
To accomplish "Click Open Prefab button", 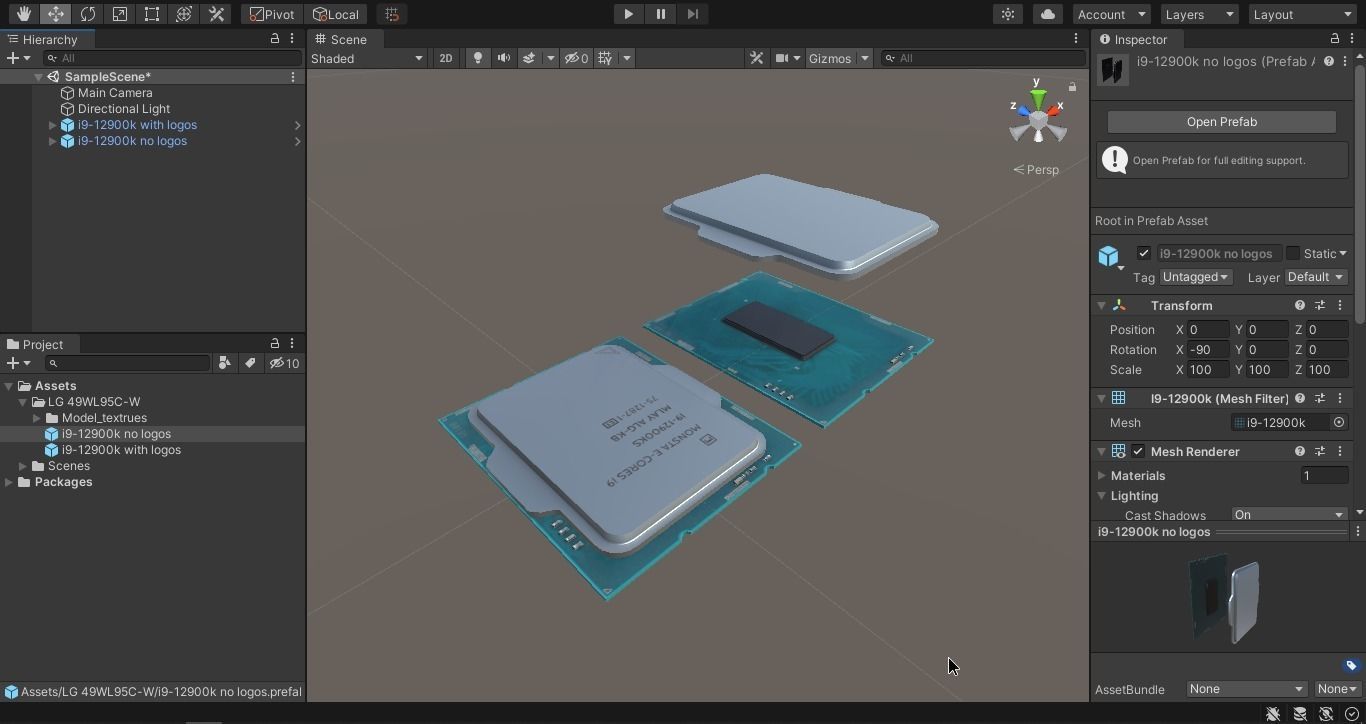I will click(x=1222, y=122).
